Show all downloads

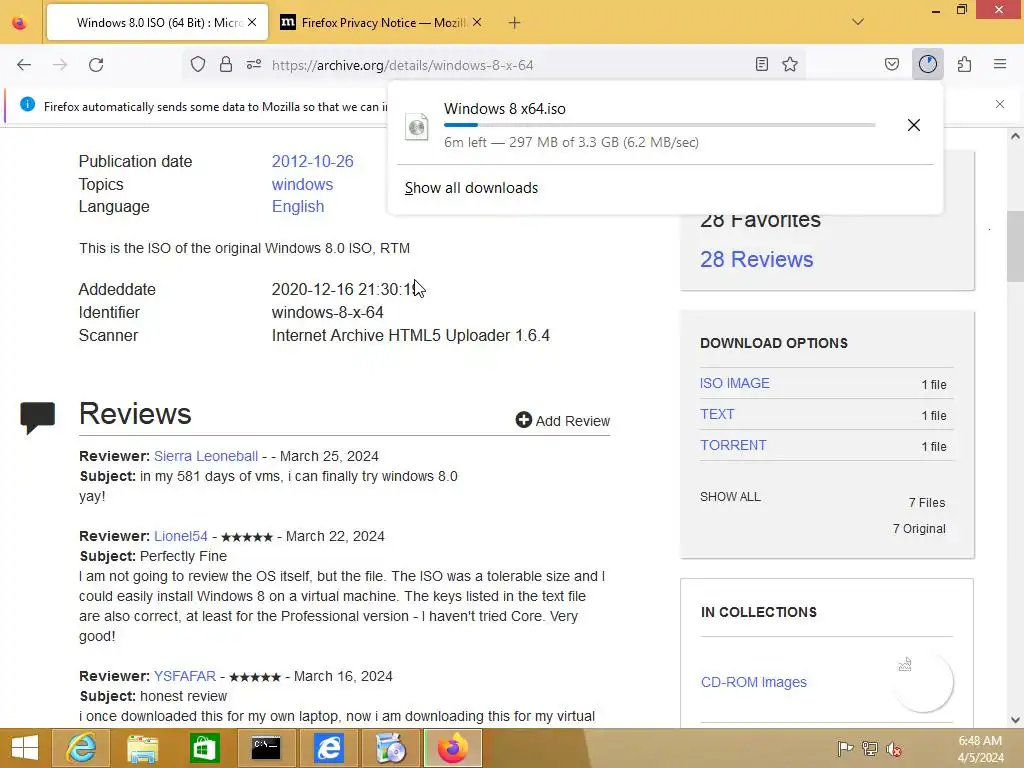point(472,188)
